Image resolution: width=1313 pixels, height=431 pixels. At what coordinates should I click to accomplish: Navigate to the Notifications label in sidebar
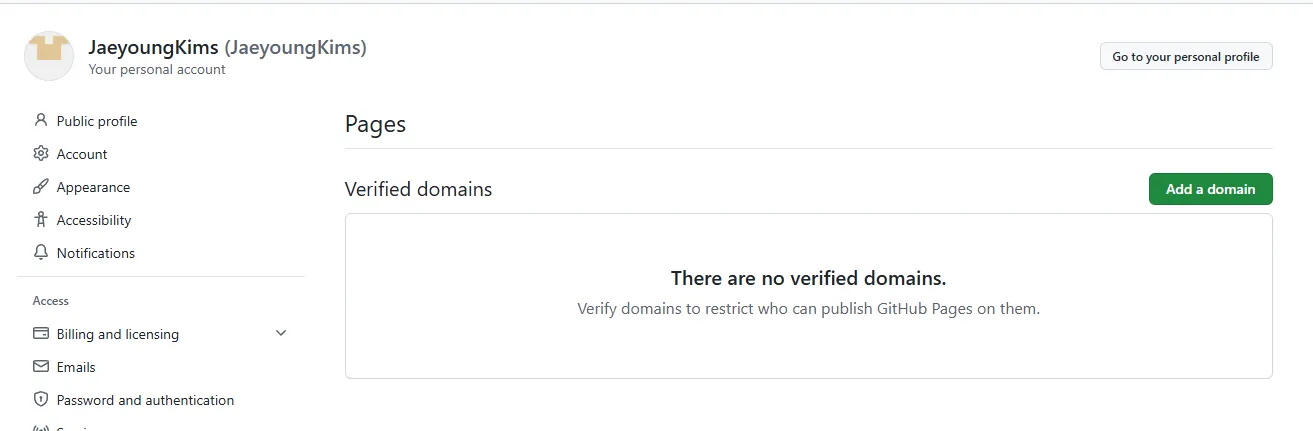click(x=96, y=253)
